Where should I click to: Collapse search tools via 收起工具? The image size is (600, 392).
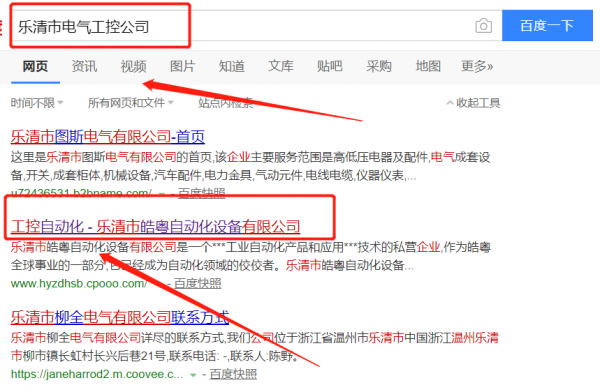473,103
